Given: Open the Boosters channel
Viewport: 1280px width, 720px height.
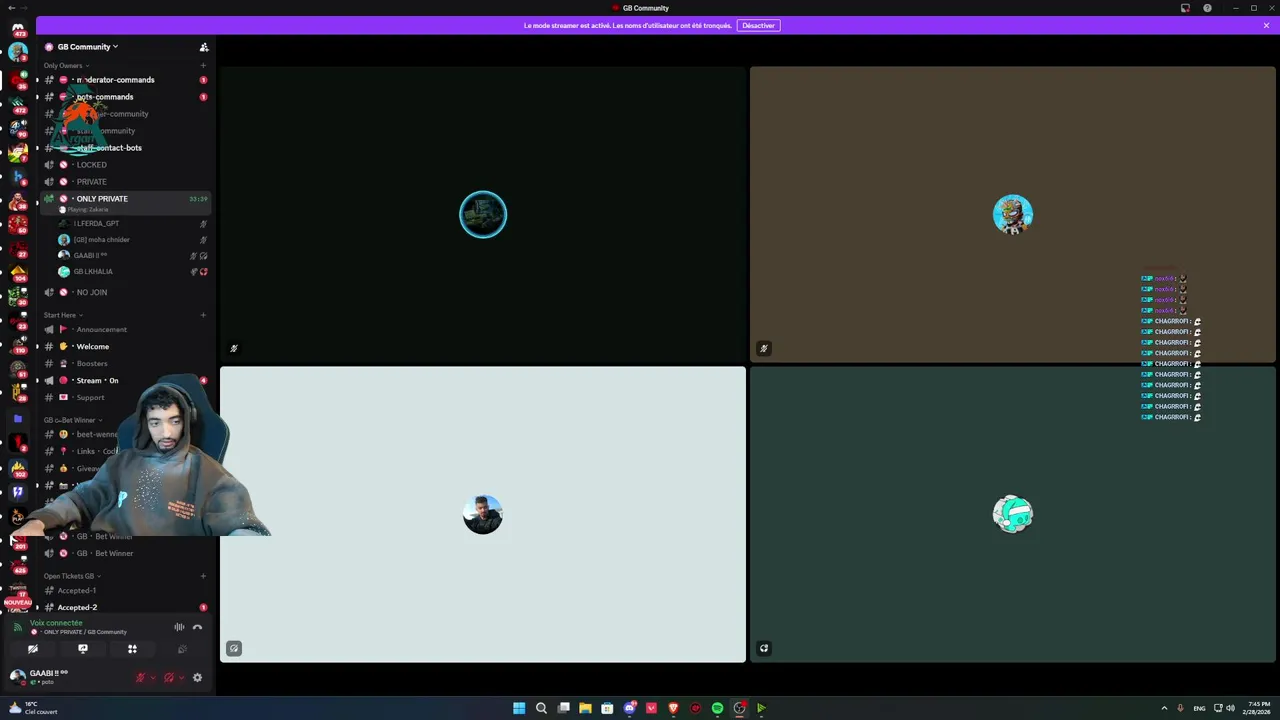Looking at the screenshot, I should [125, 364].
